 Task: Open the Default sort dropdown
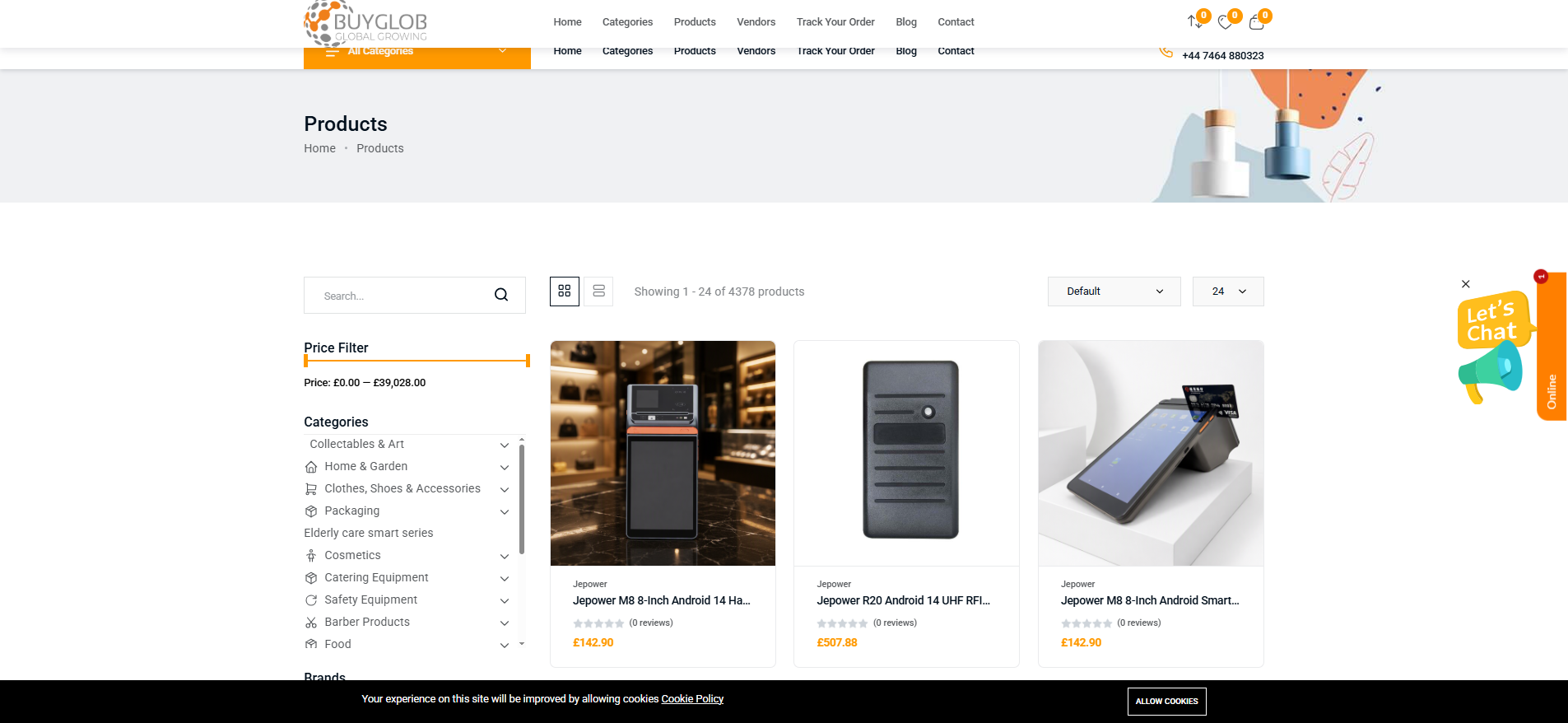pos(1114,292)
